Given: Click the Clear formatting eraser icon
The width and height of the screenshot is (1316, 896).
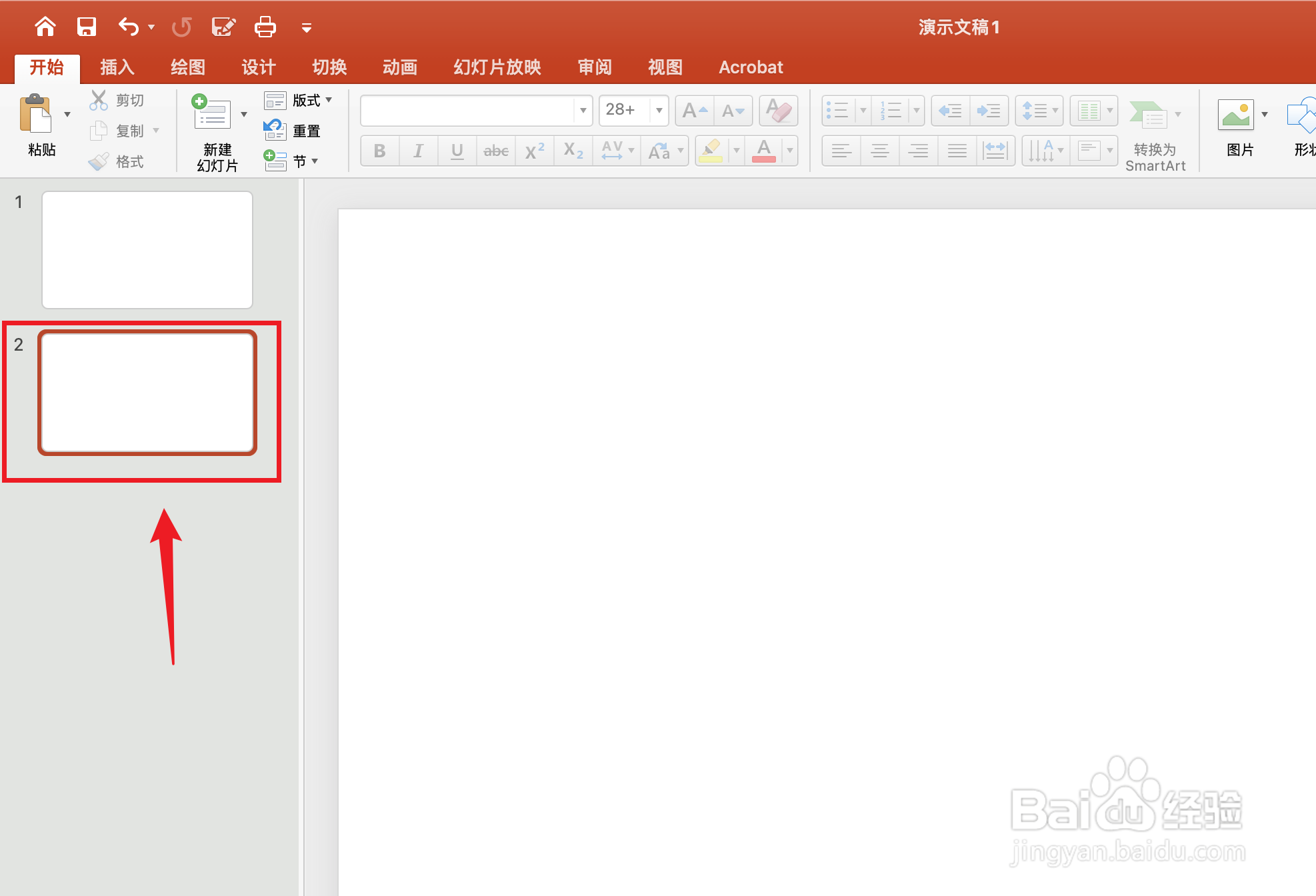Looking at the screenshot, I should coord(778,110).
